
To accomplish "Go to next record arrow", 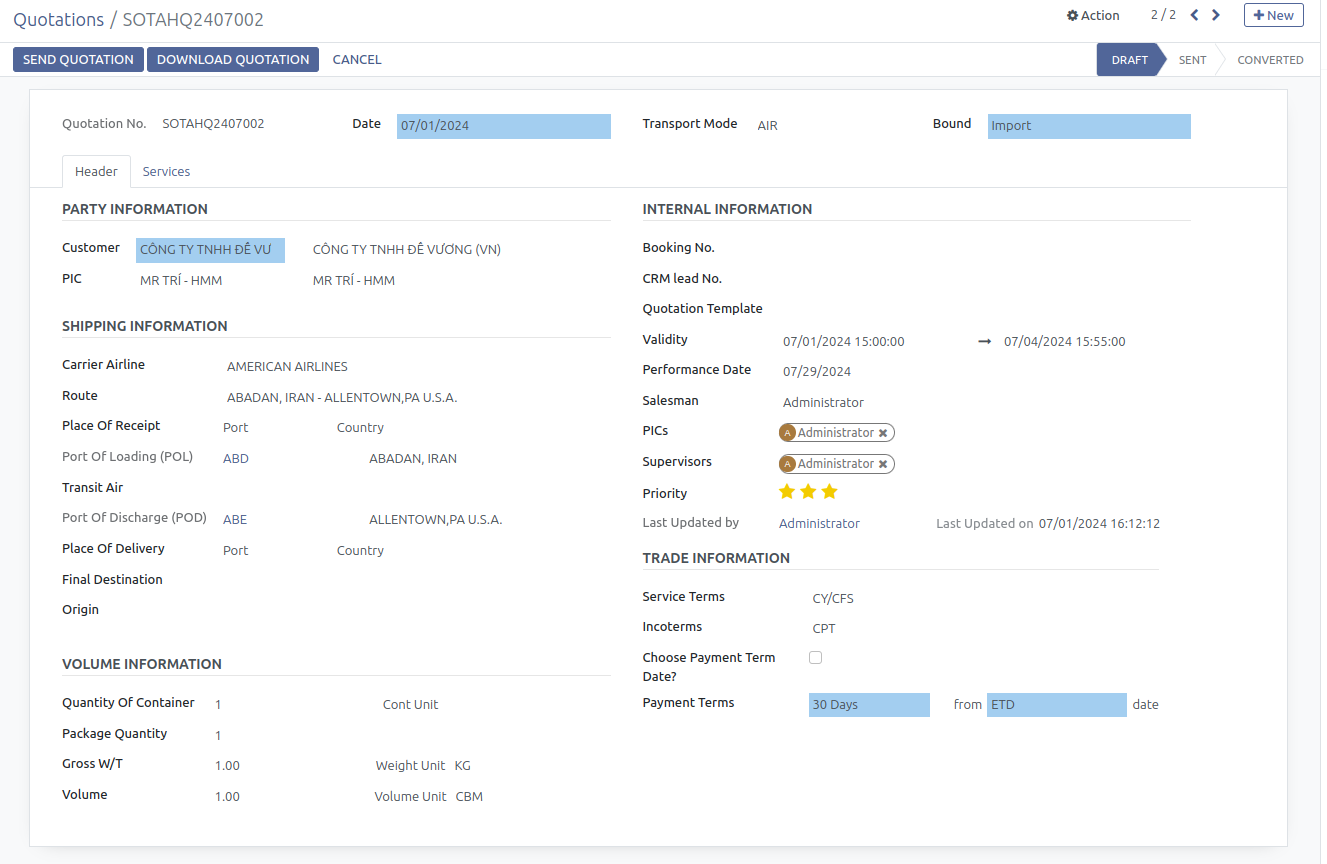I will [x=1216, y=15].
